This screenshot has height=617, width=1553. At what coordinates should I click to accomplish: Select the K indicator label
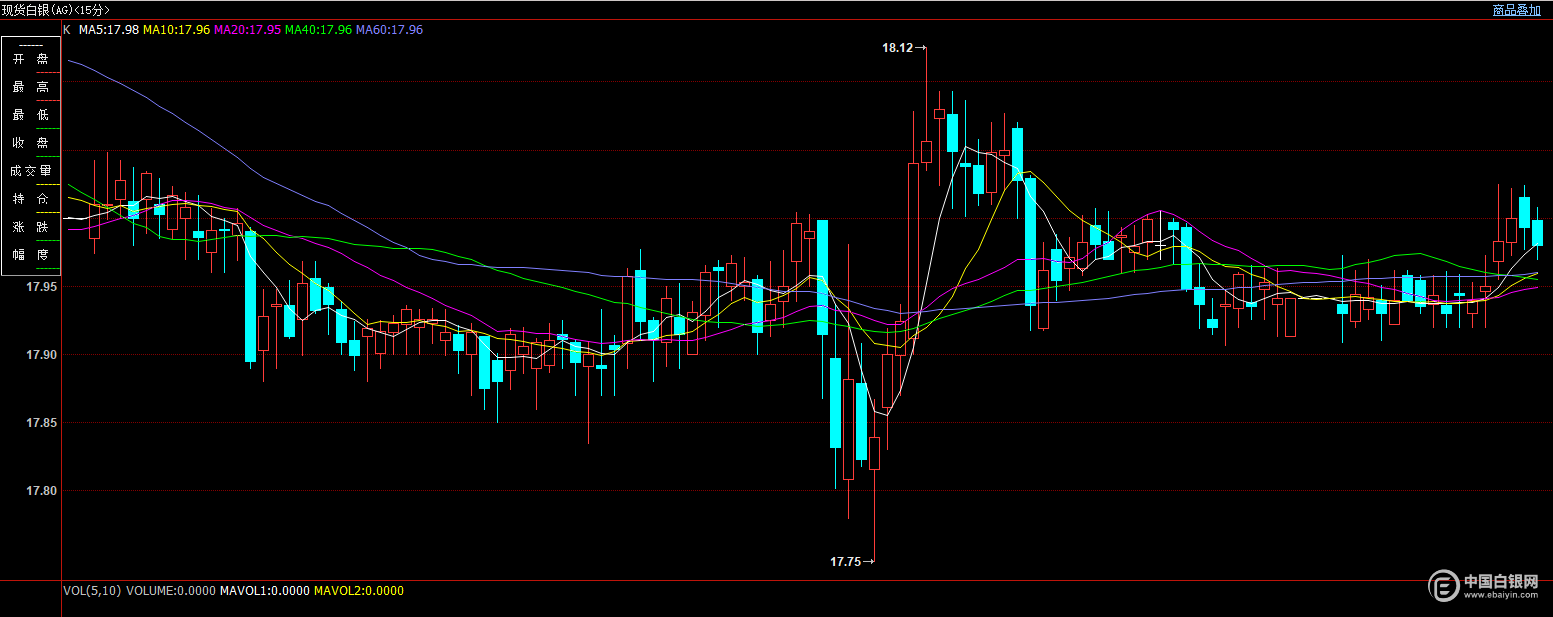click(67, 30)
